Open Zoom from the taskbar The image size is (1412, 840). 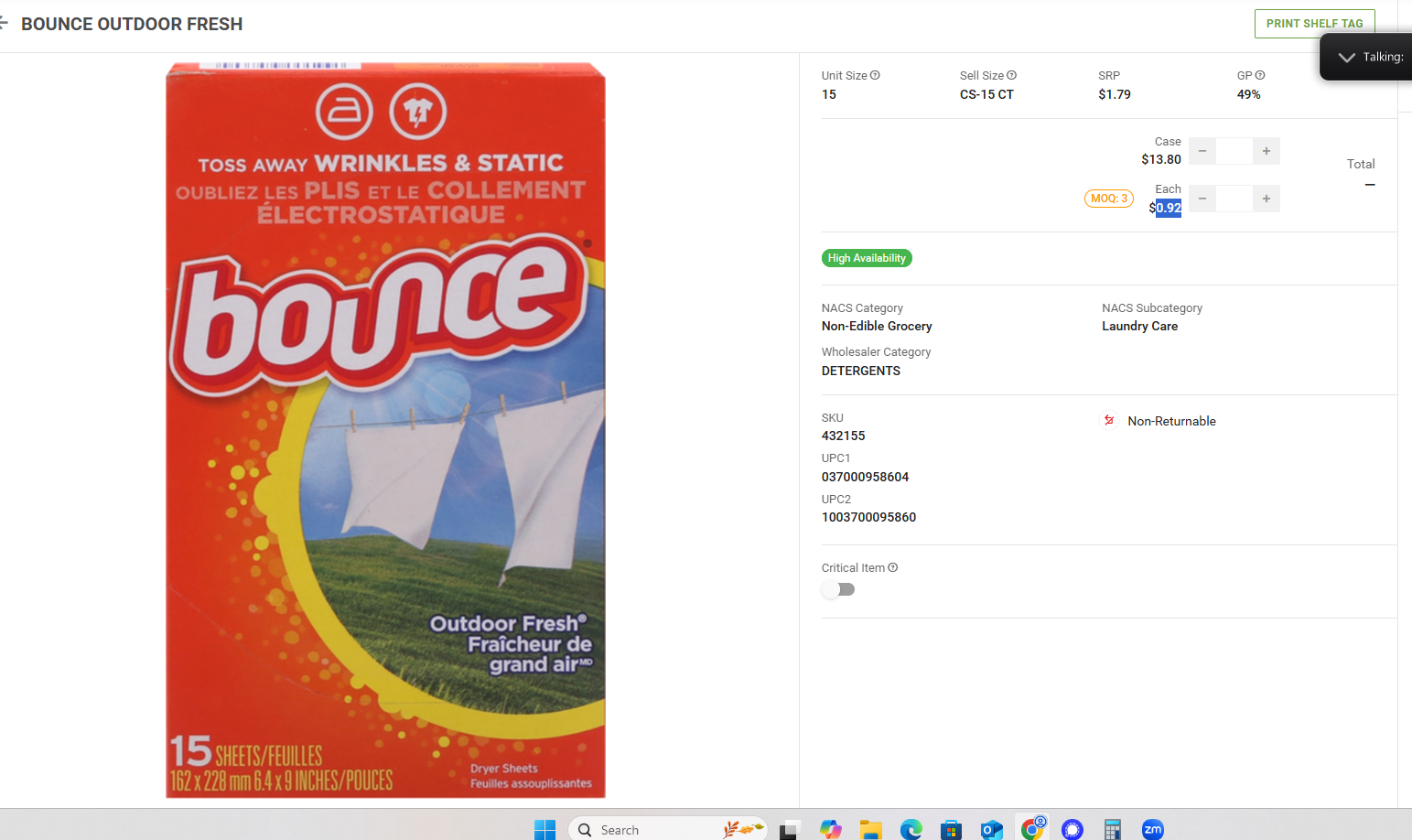(x=1152, y=829)
